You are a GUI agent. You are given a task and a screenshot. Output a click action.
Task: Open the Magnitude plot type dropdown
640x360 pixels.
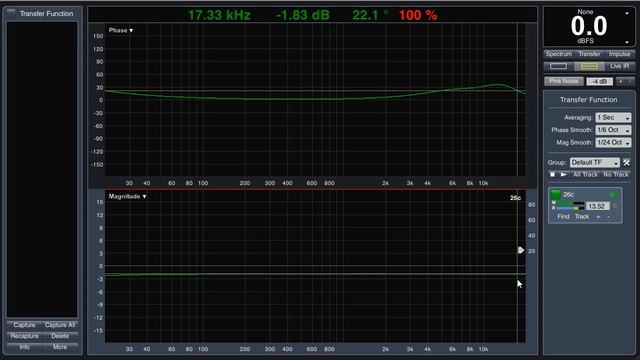coord(127,196)
